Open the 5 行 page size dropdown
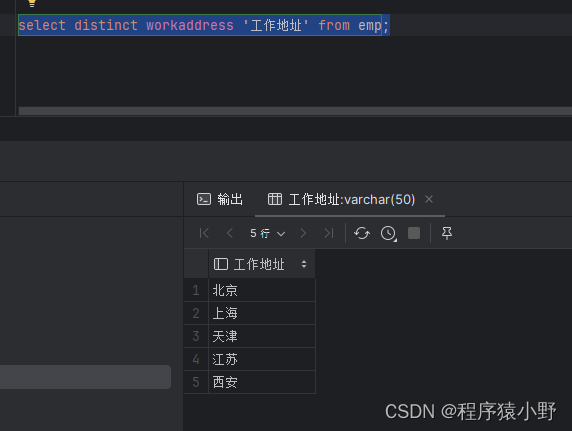 (x=267, y=233)
